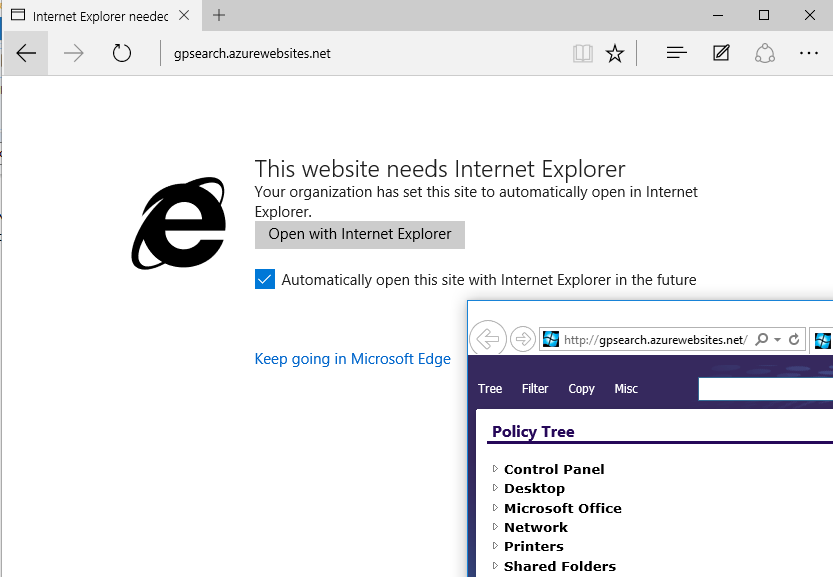Expand the Microsoft Office policy node
Viewport: 833px width, 577px height.
point(494,508)
